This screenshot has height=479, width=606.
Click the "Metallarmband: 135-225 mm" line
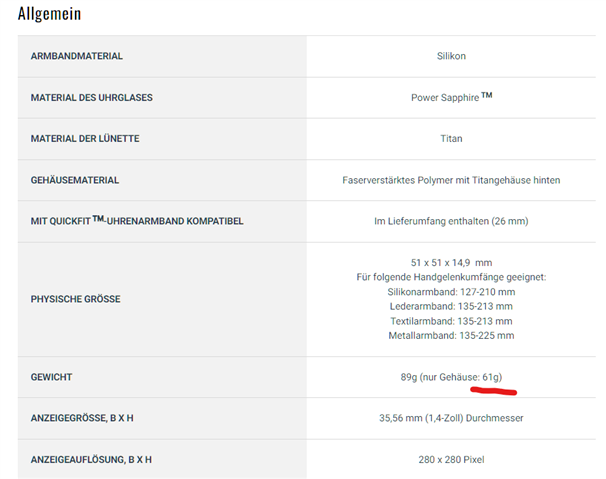click(451, 336)
